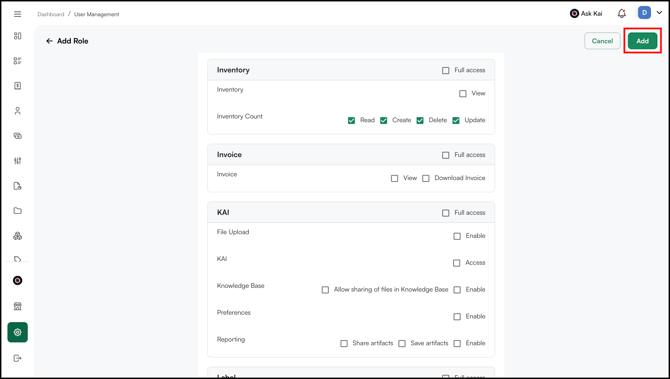Click the User Management breadcrumb
The height and width of the screenshot is (379, 670).
[x=97, y=14]
